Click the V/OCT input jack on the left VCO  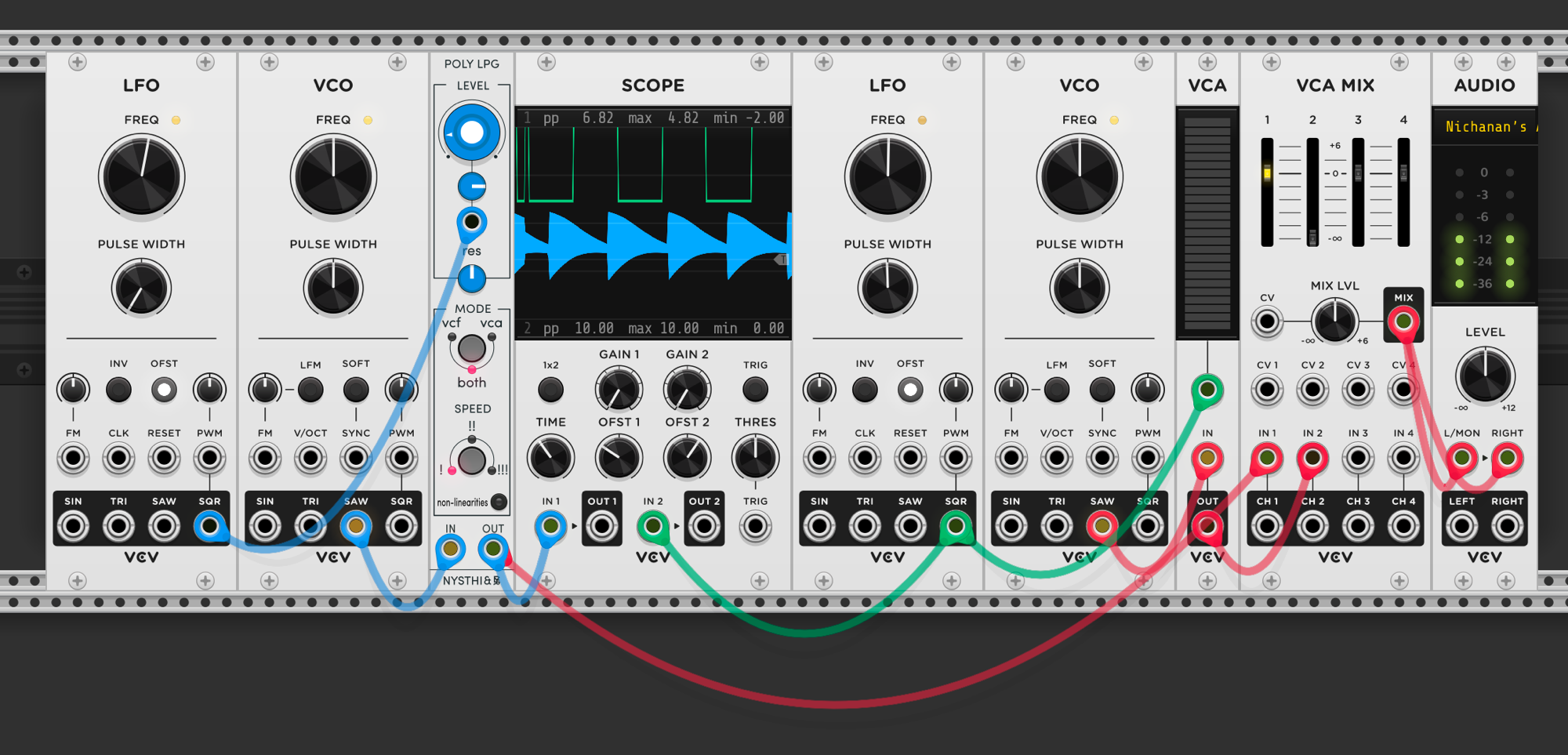click(310, 458)
